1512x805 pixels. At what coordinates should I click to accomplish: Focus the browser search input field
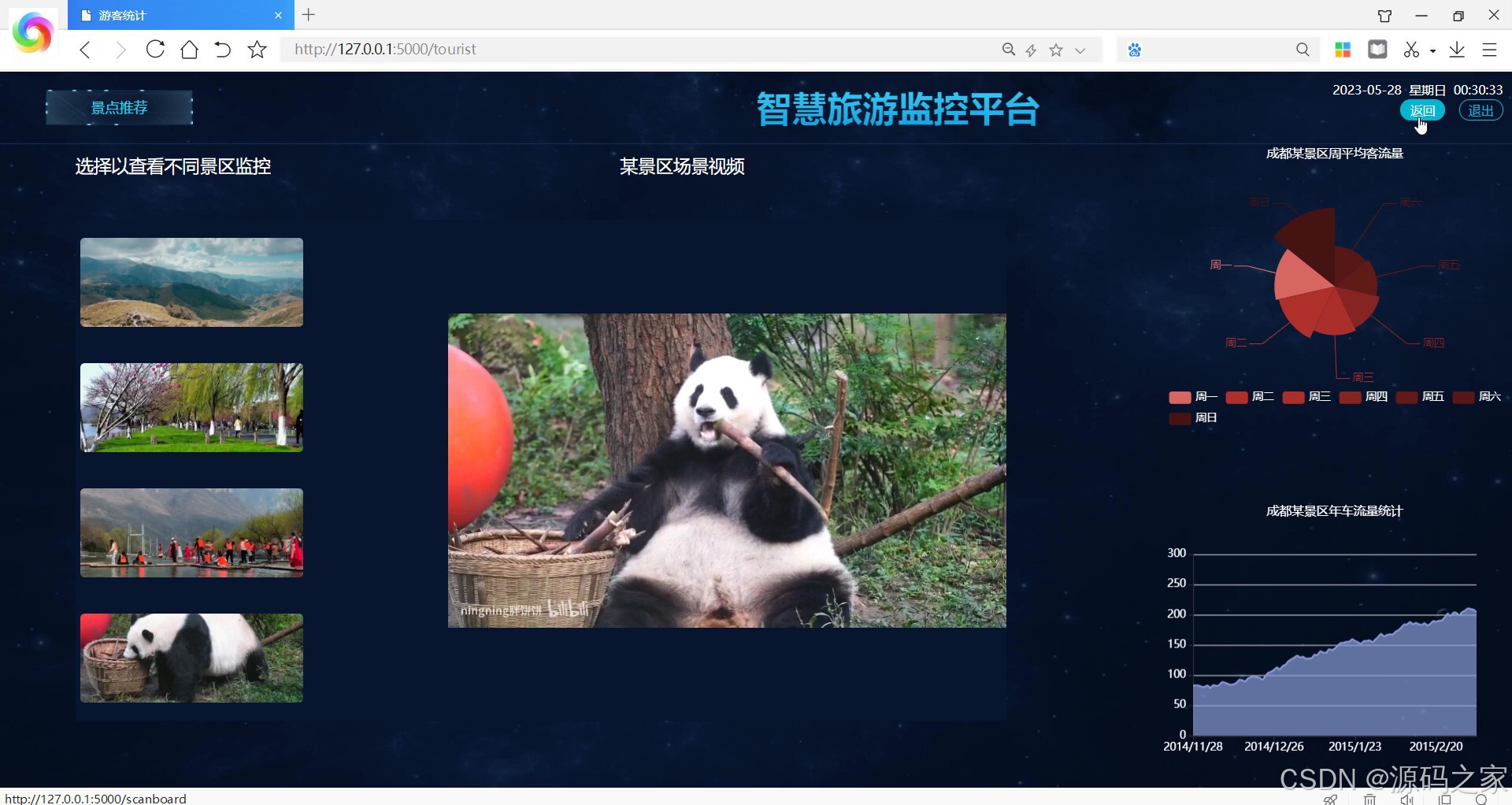(1217, 50)
